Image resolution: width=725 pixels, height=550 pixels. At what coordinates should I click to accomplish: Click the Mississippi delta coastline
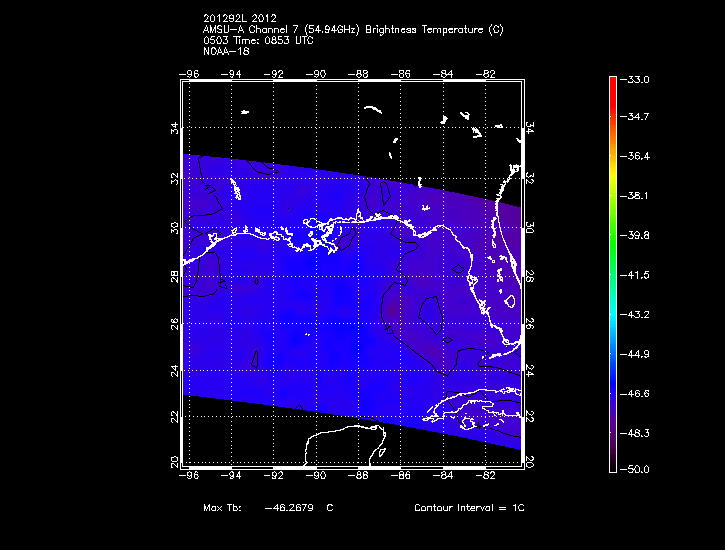pos(324,236)
